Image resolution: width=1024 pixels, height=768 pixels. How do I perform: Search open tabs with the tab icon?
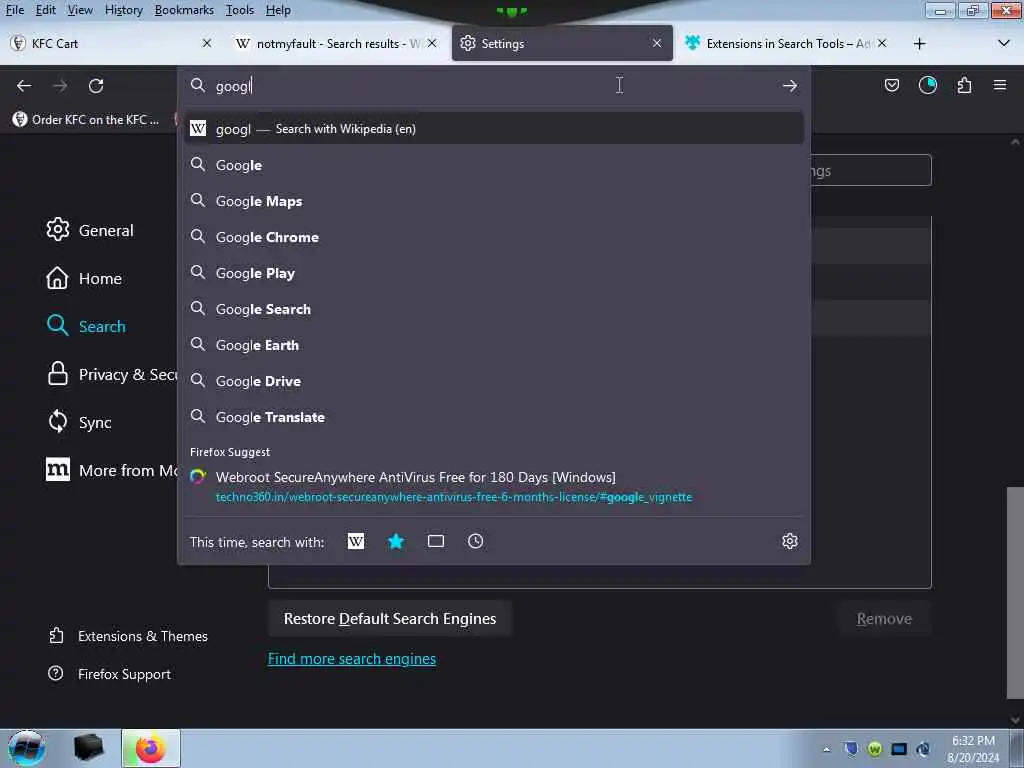tap(436, 541)
